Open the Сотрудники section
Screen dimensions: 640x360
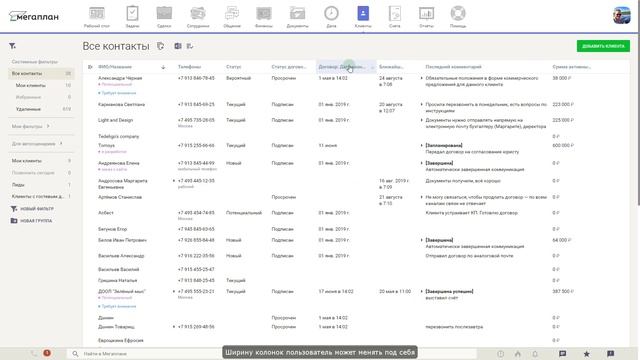[198, 17]
